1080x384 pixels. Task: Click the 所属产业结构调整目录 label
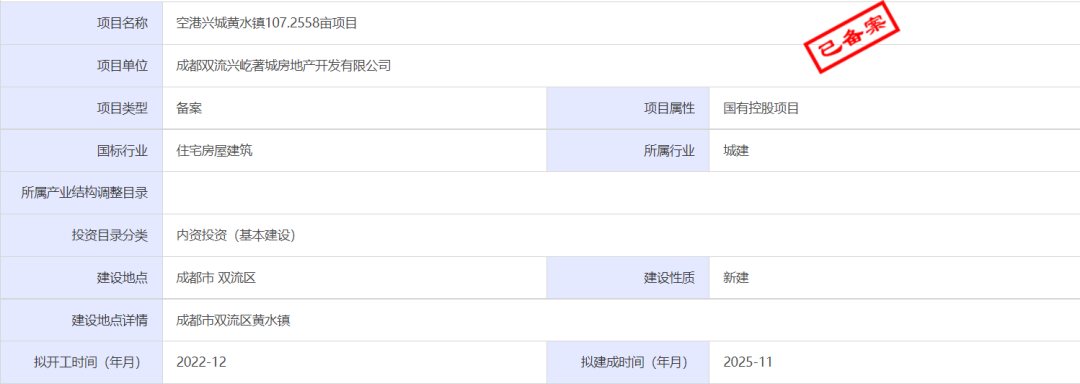[x=85, y=193]
